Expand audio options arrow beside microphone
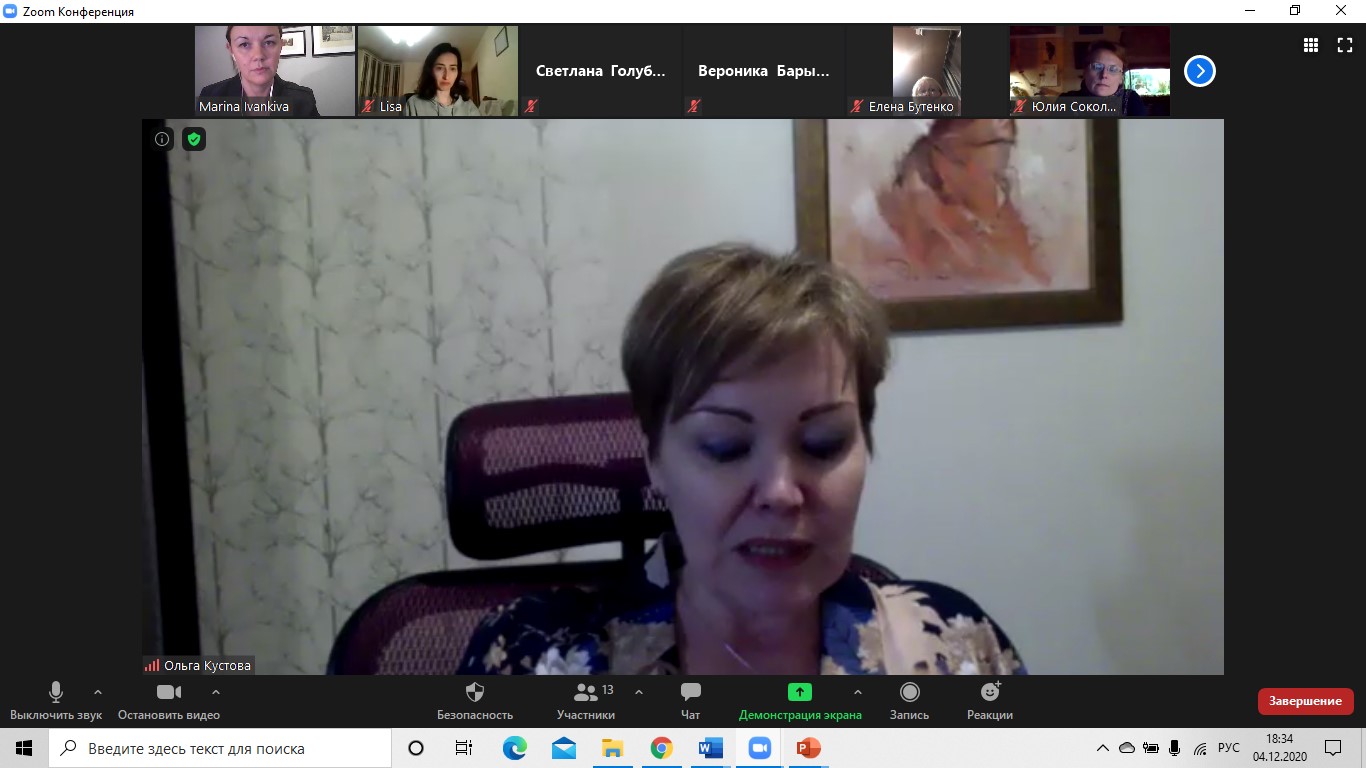Viewport: 1366px width, 768px height. pyautogui.click(x=97, y=692)
